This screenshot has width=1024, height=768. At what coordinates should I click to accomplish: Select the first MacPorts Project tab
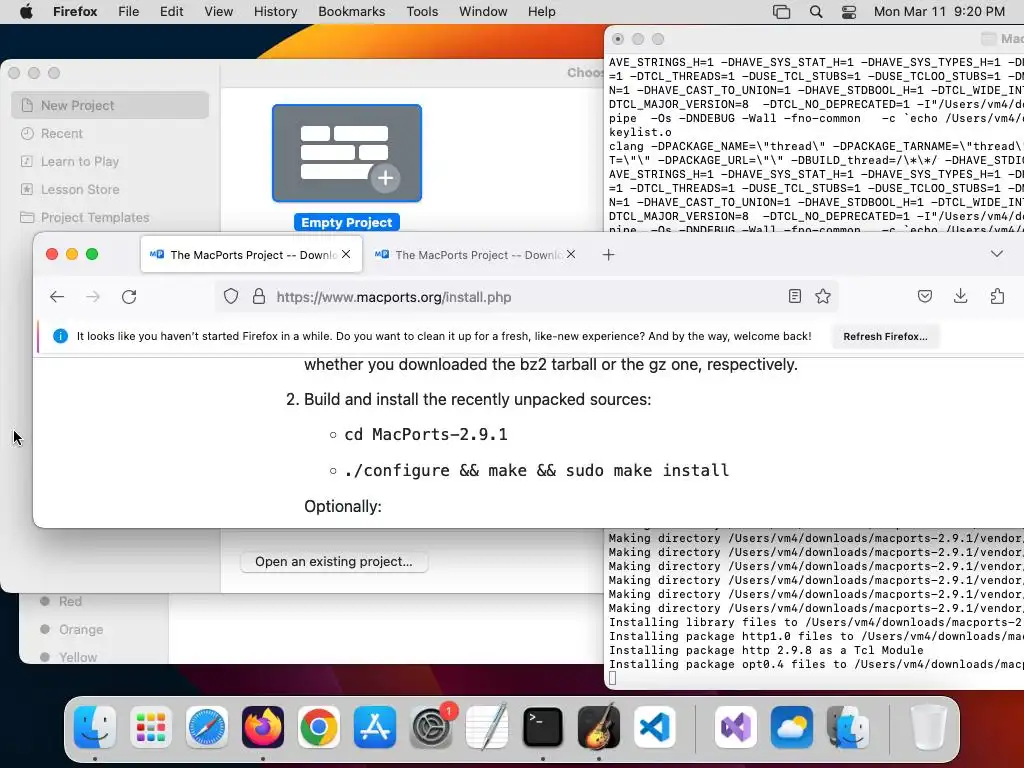point(251,255)
